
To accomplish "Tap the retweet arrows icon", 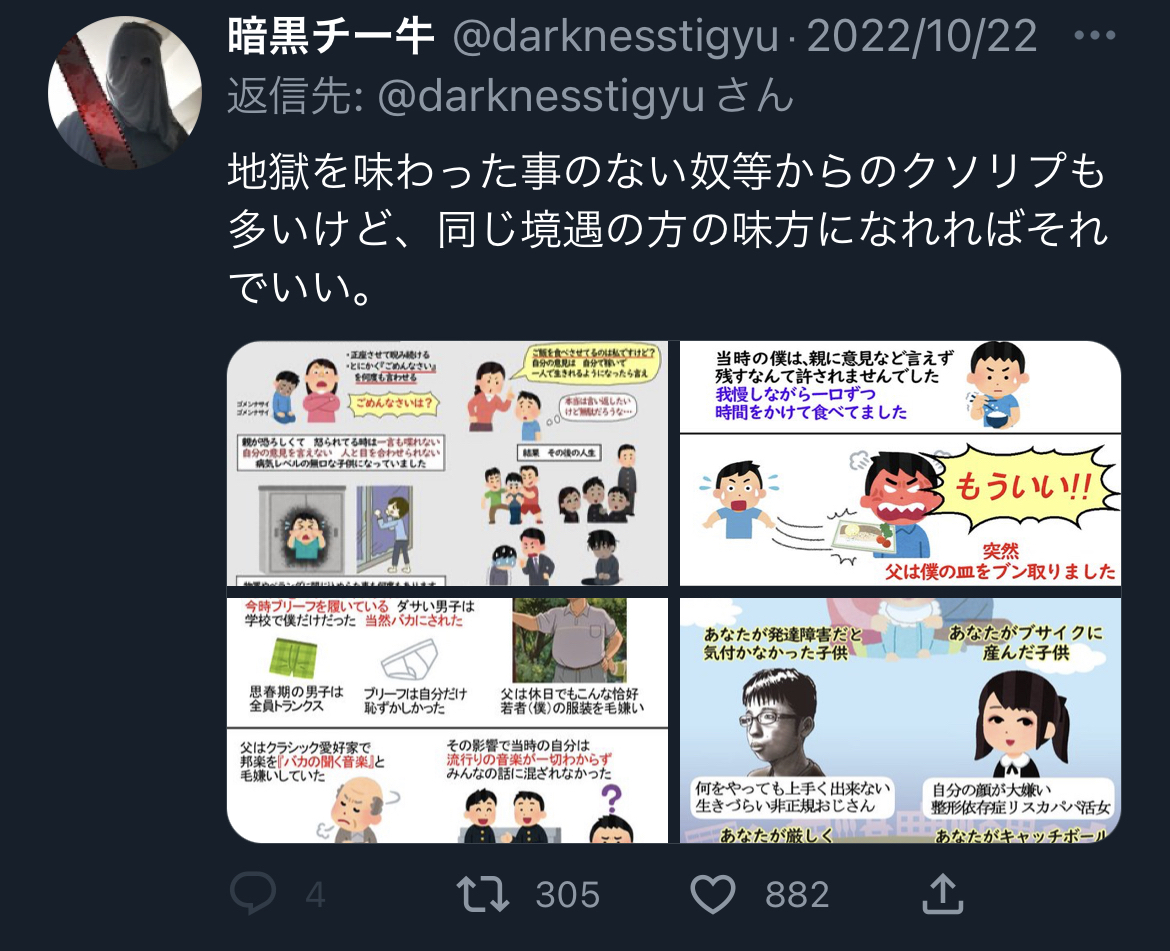I will 483,894.
